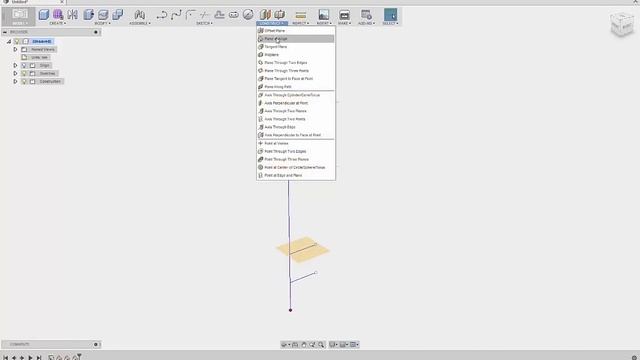Open the Create dropdown menu
The width and height of the screenshot is (640, 360).
click(58, 23)
